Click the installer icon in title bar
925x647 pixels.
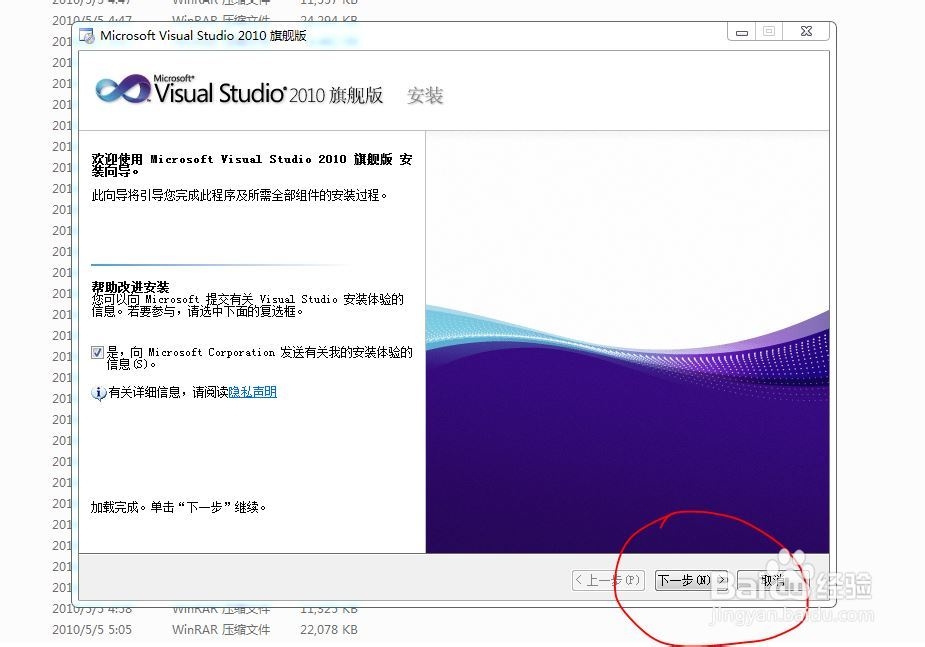(87, 36)
